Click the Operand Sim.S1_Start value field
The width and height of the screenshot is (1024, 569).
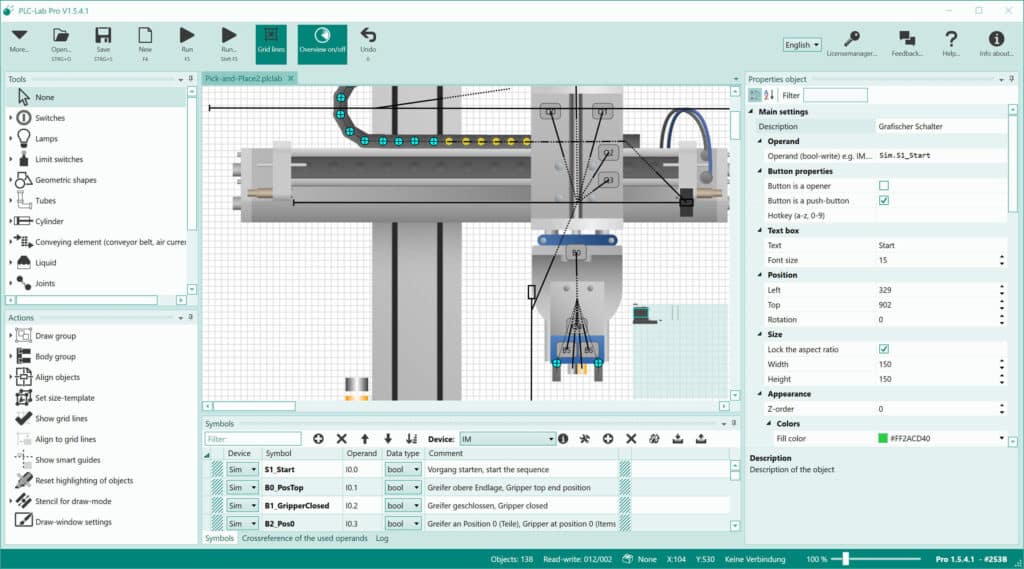point(941,156)
